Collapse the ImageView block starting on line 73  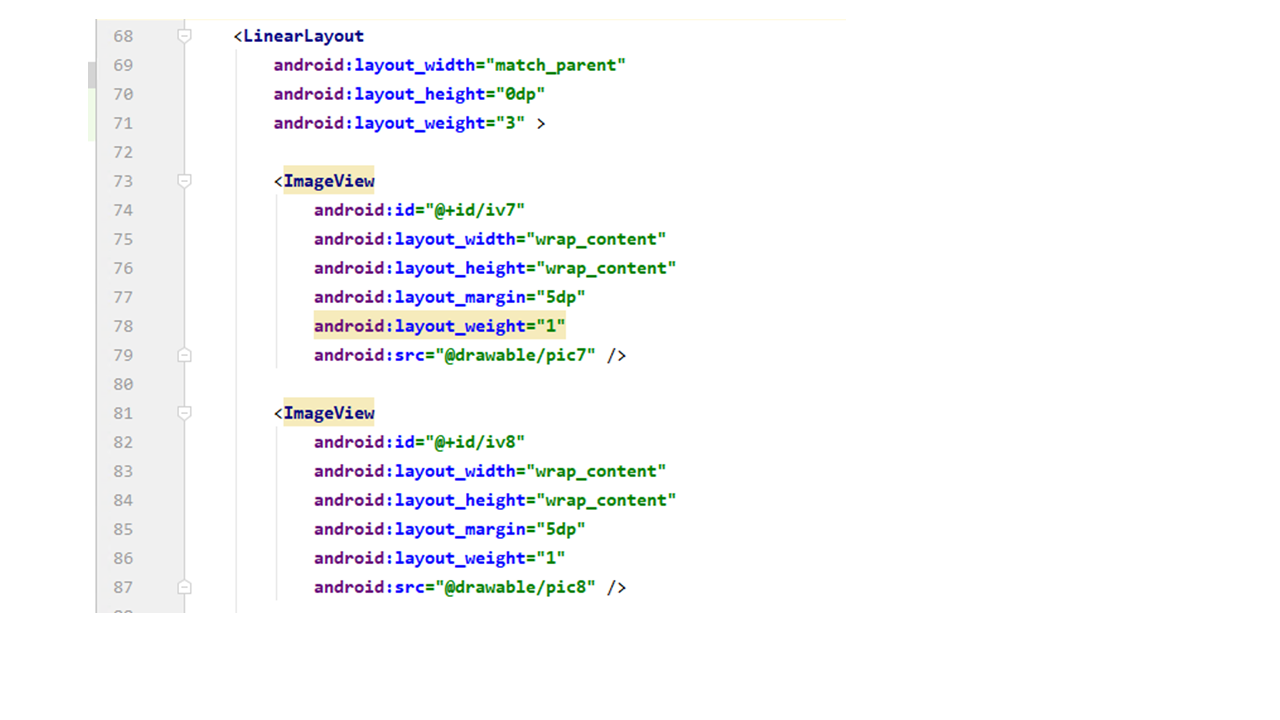(184, 181)
